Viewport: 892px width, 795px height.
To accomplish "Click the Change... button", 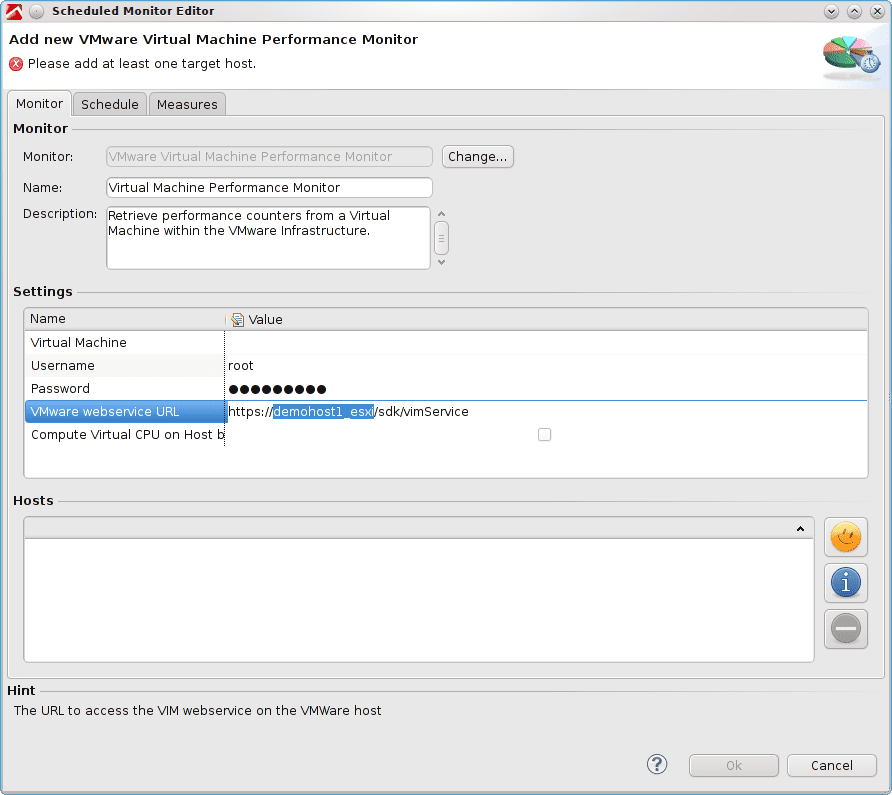I will pyautogui.click(x=478, y=156).
